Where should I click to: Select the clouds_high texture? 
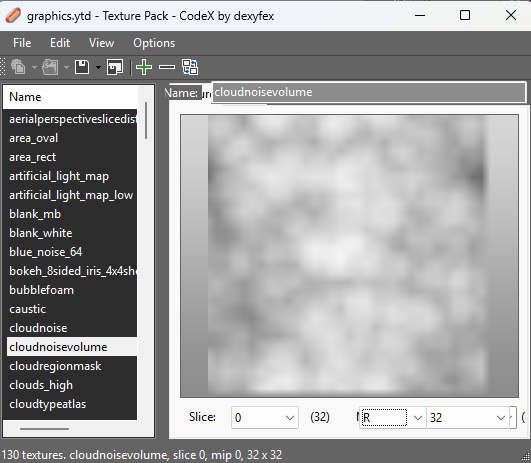click(x=72, y=385)
